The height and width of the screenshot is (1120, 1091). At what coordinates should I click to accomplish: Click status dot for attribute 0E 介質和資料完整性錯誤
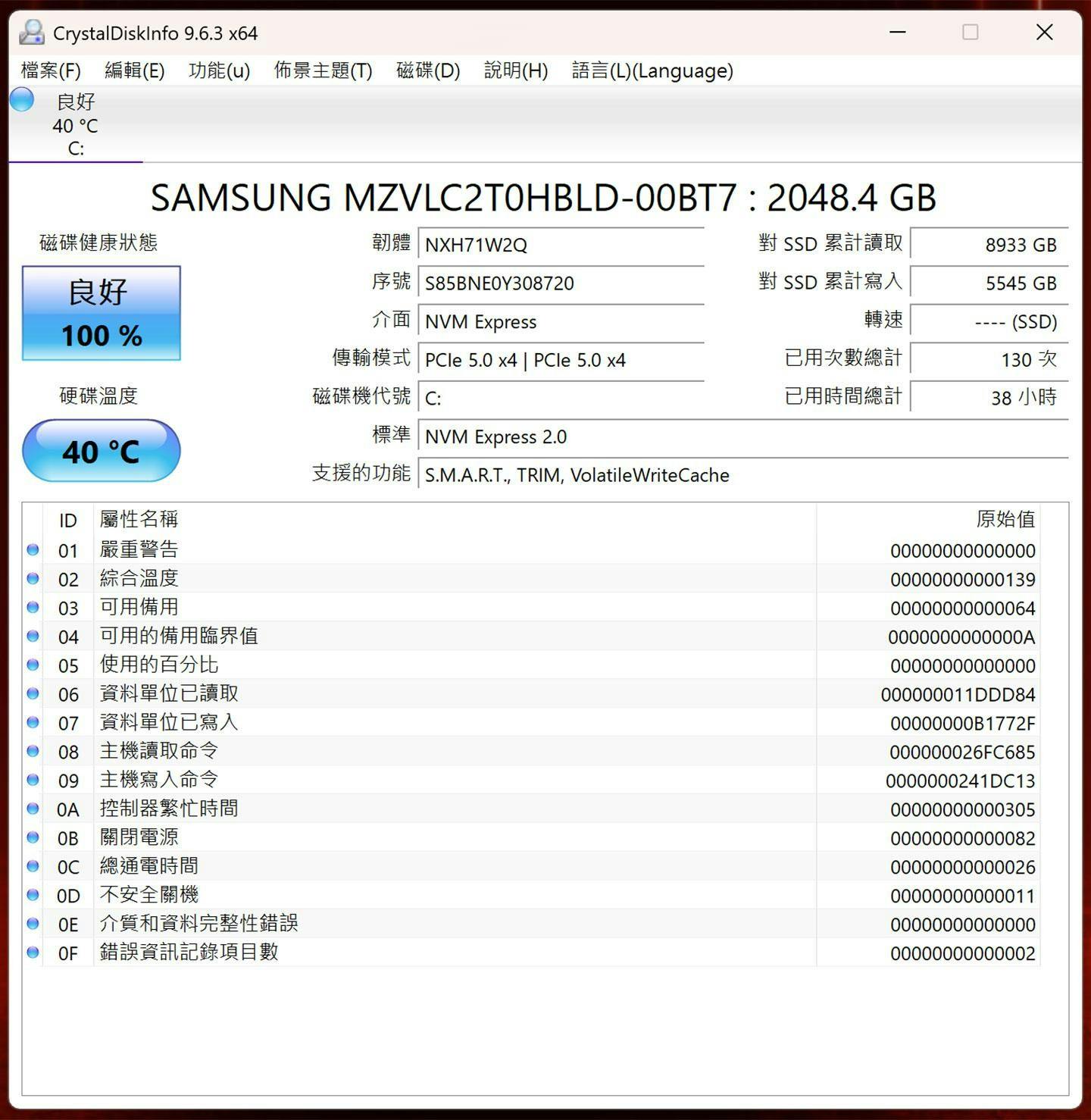tap(33, 924)
